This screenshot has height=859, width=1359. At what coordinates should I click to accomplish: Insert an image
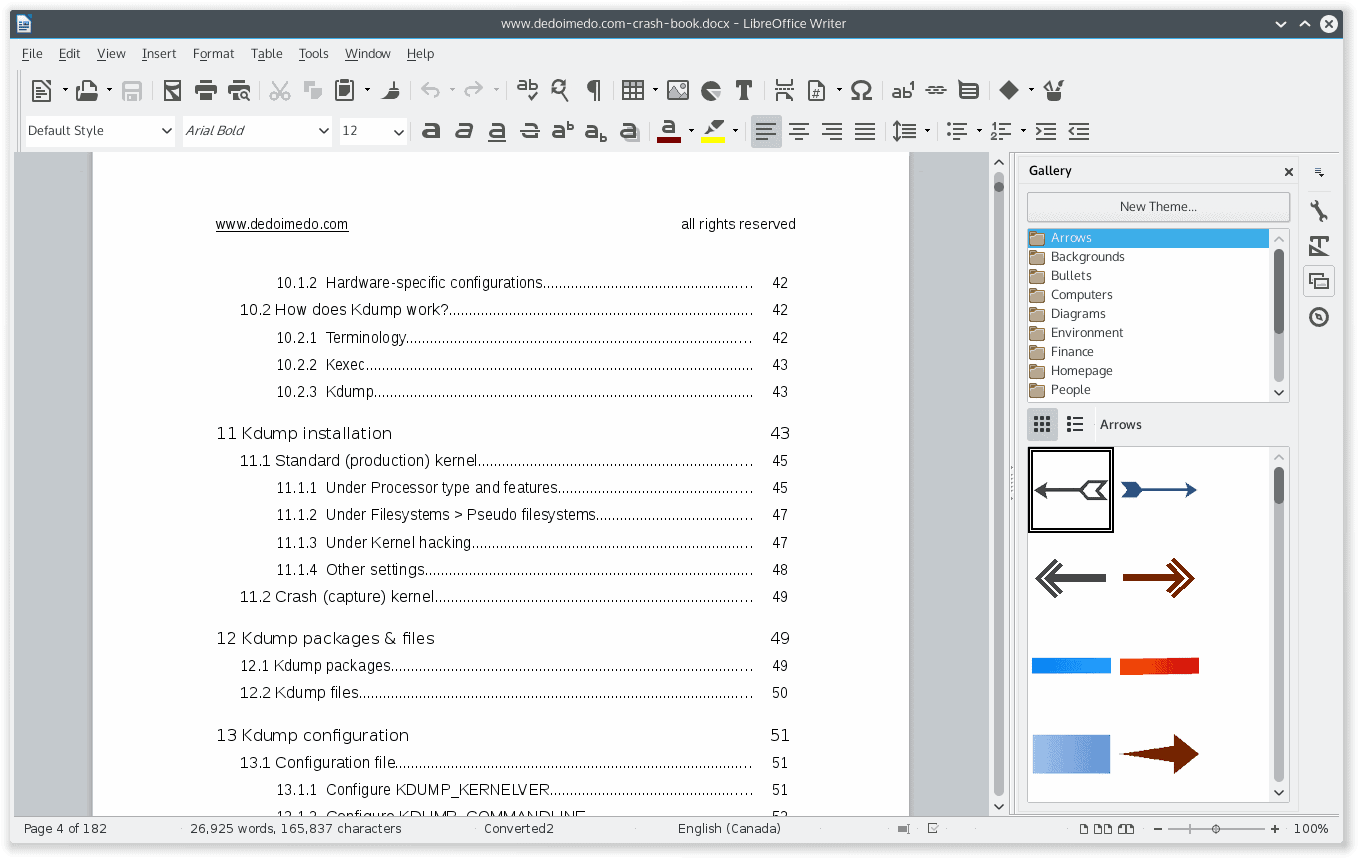(x=678, y=91)
